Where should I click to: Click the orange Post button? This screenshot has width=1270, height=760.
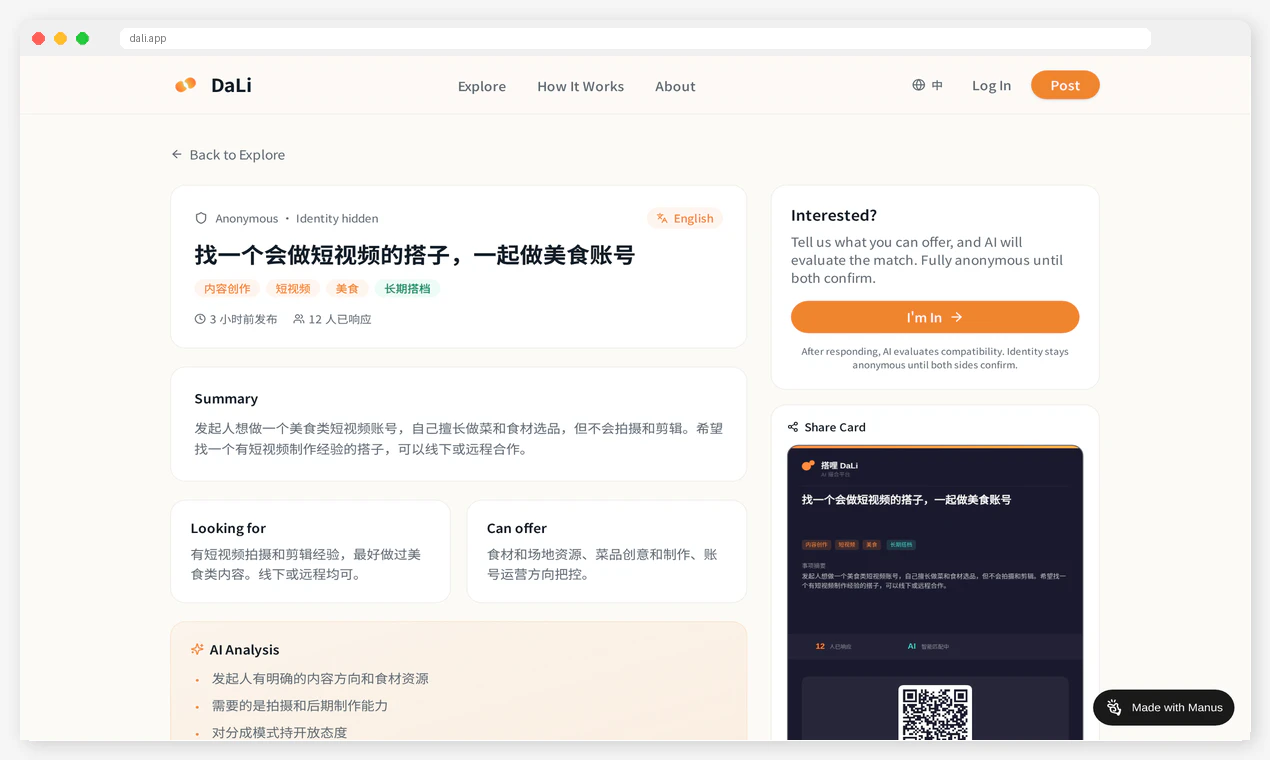pyautogui.click(x=1065, y=85)
